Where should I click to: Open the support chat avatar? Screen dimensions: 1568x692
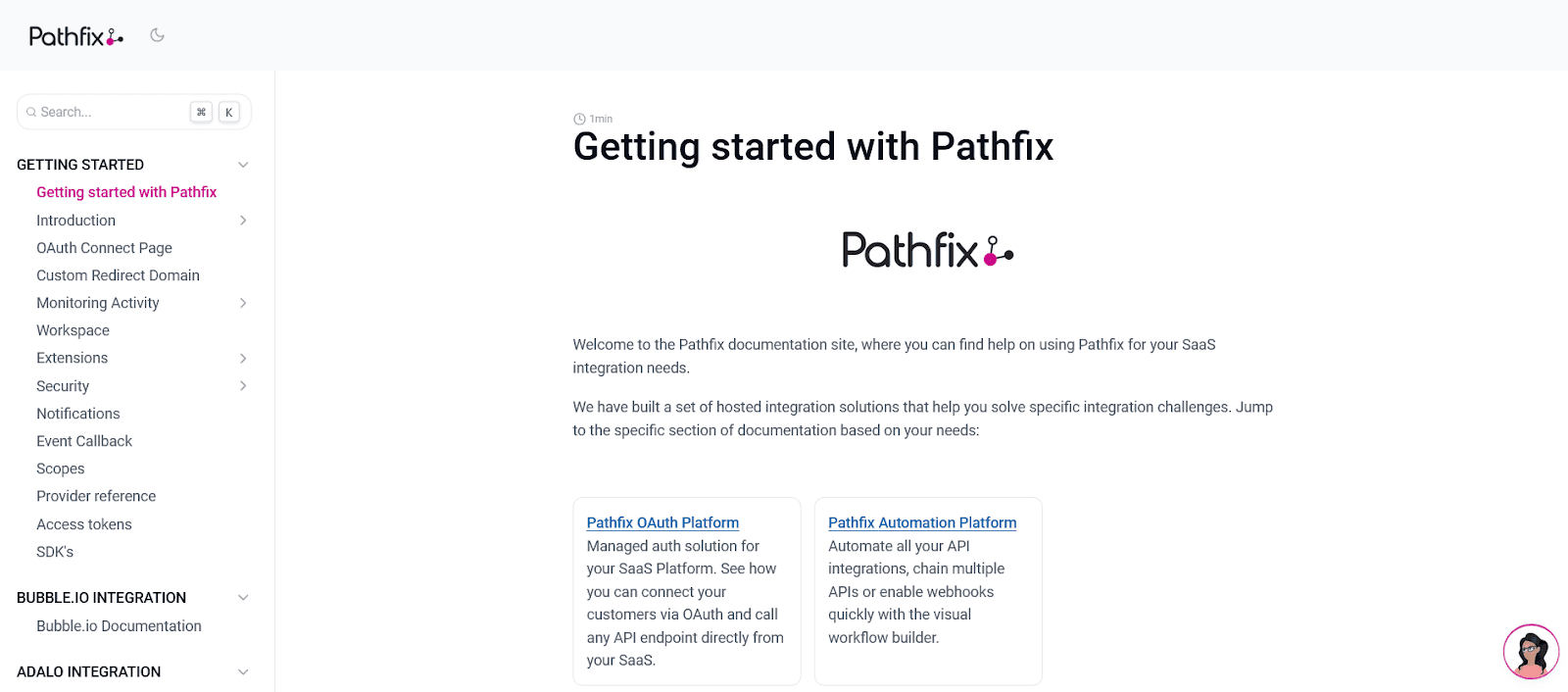(1531, 652)
